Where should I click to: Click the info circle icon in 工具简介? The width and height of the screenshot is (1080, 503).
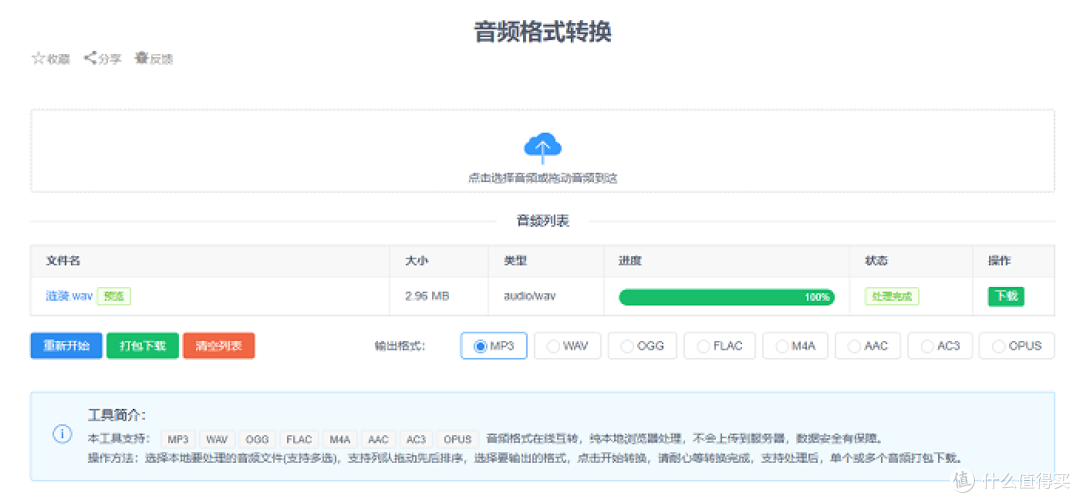click(62, 434)
